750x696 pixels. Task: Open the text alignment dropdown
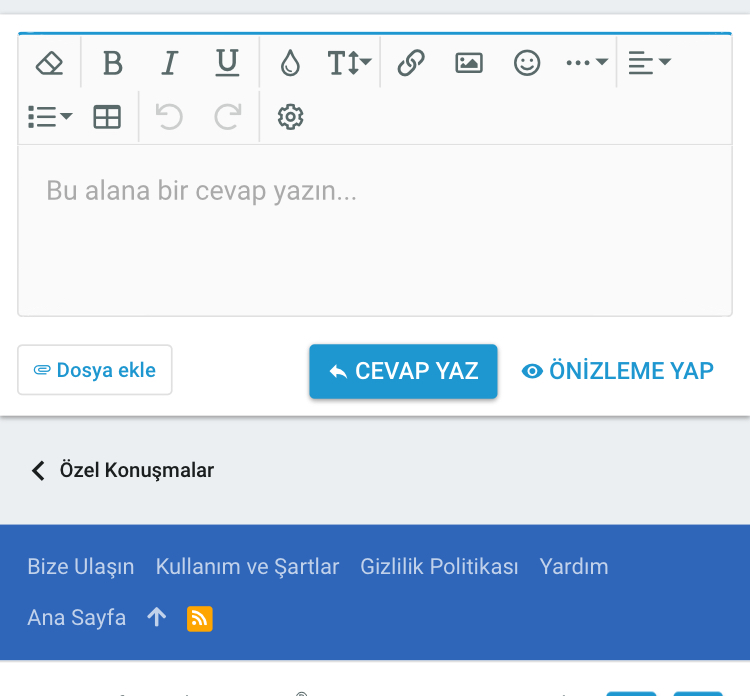(x=649, y=63)
